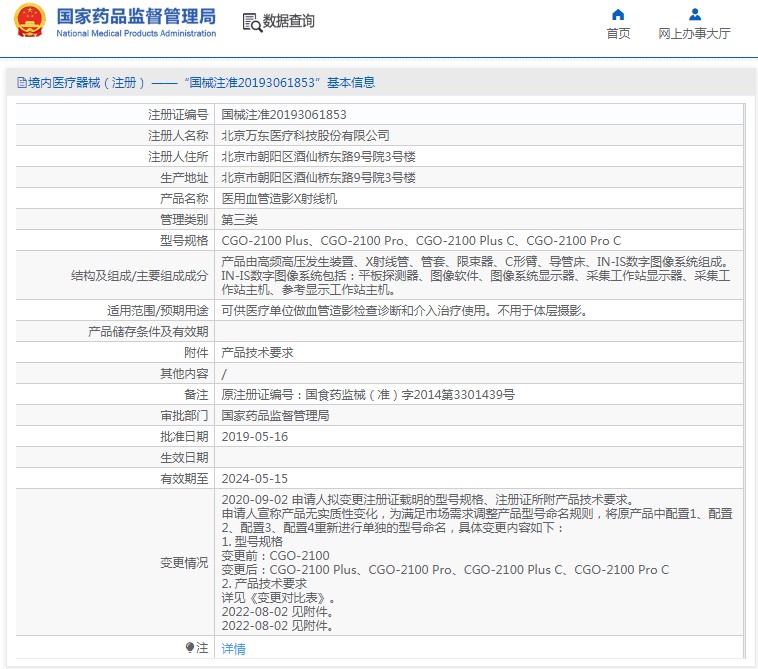Go to 首页 text link
The image size is (758, 669).
pos(618,33)
